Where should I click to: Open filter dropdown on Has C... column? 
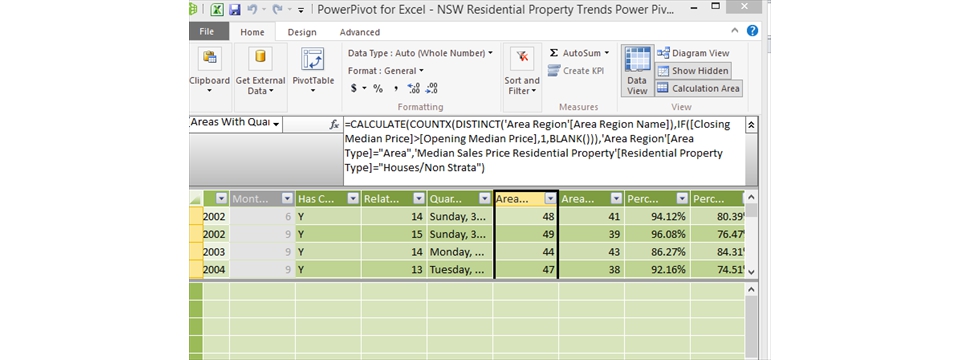pyautogui.click(x=353, y=198)
